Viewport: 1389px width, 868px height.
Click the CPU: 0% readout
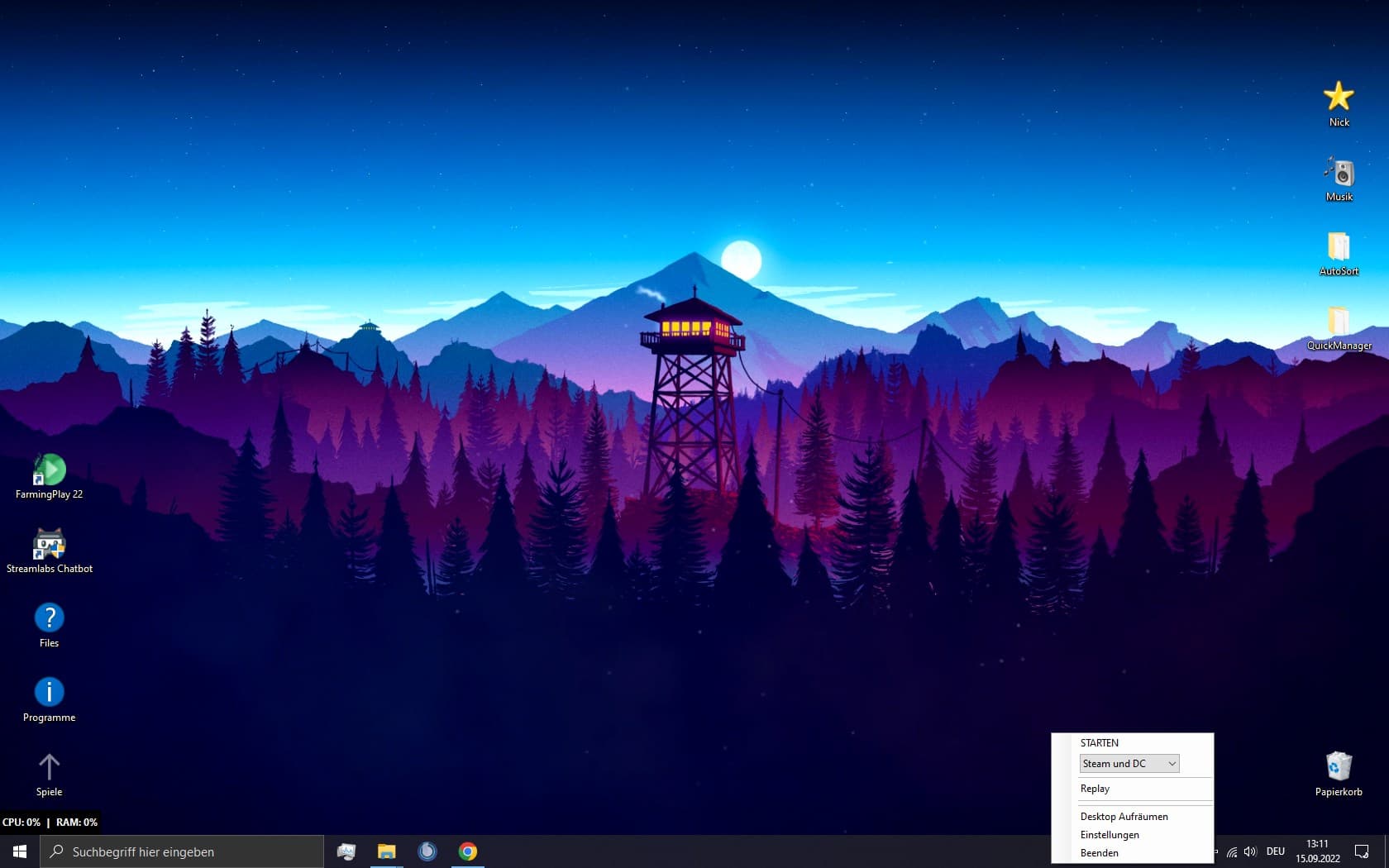[x=21, y=823]
